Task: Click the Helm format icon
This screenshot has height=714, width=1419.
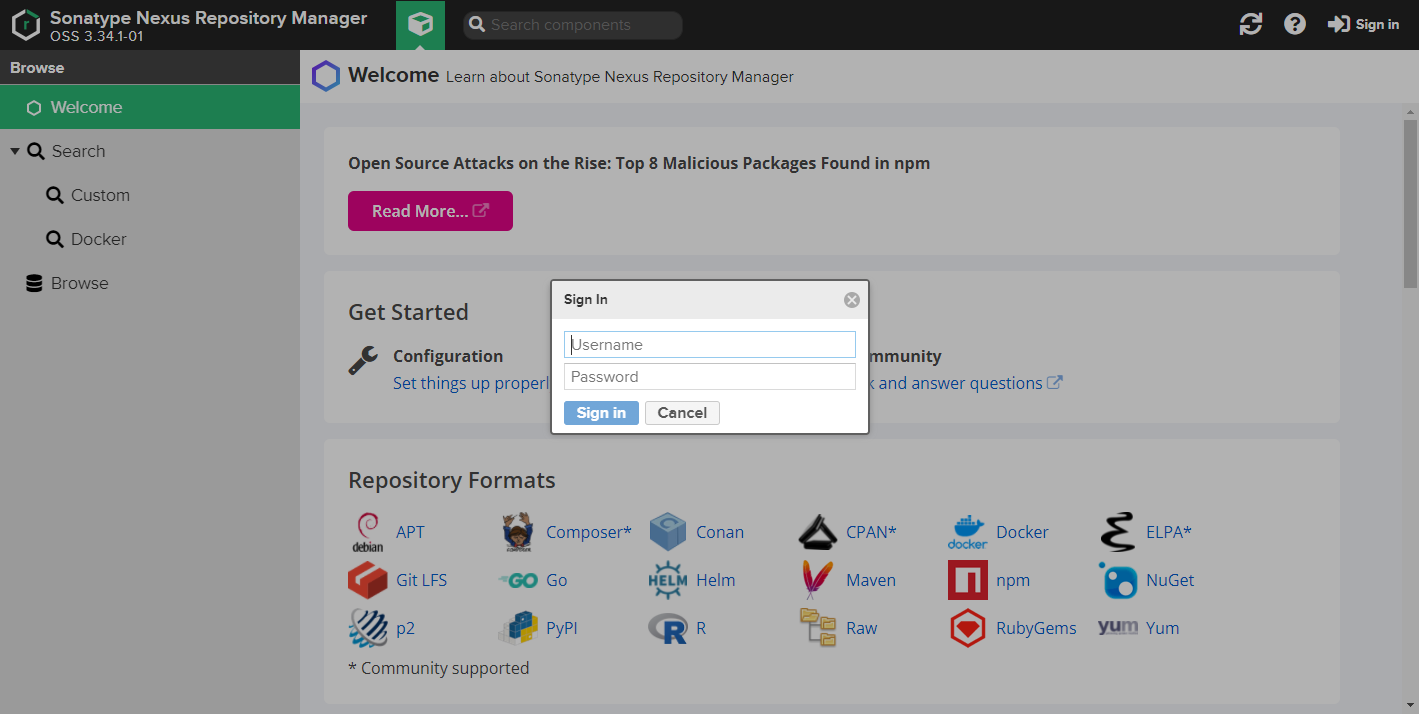Action: pyautogui.click(x=667, y=580)
